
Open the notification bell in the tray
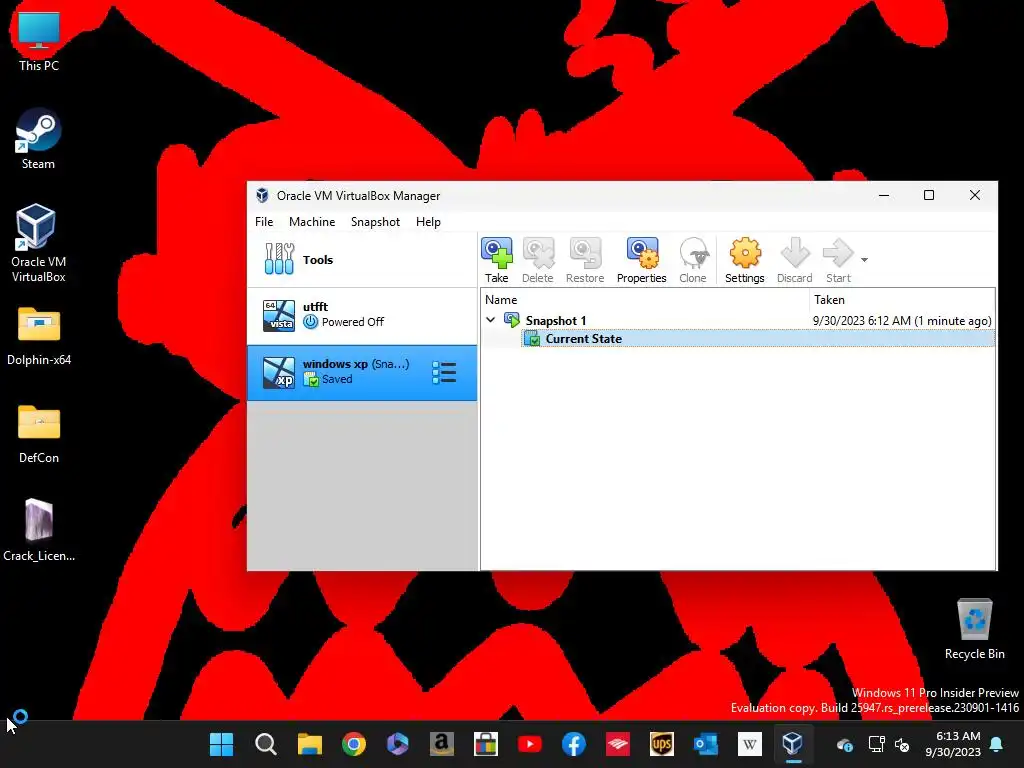(997, 744)
